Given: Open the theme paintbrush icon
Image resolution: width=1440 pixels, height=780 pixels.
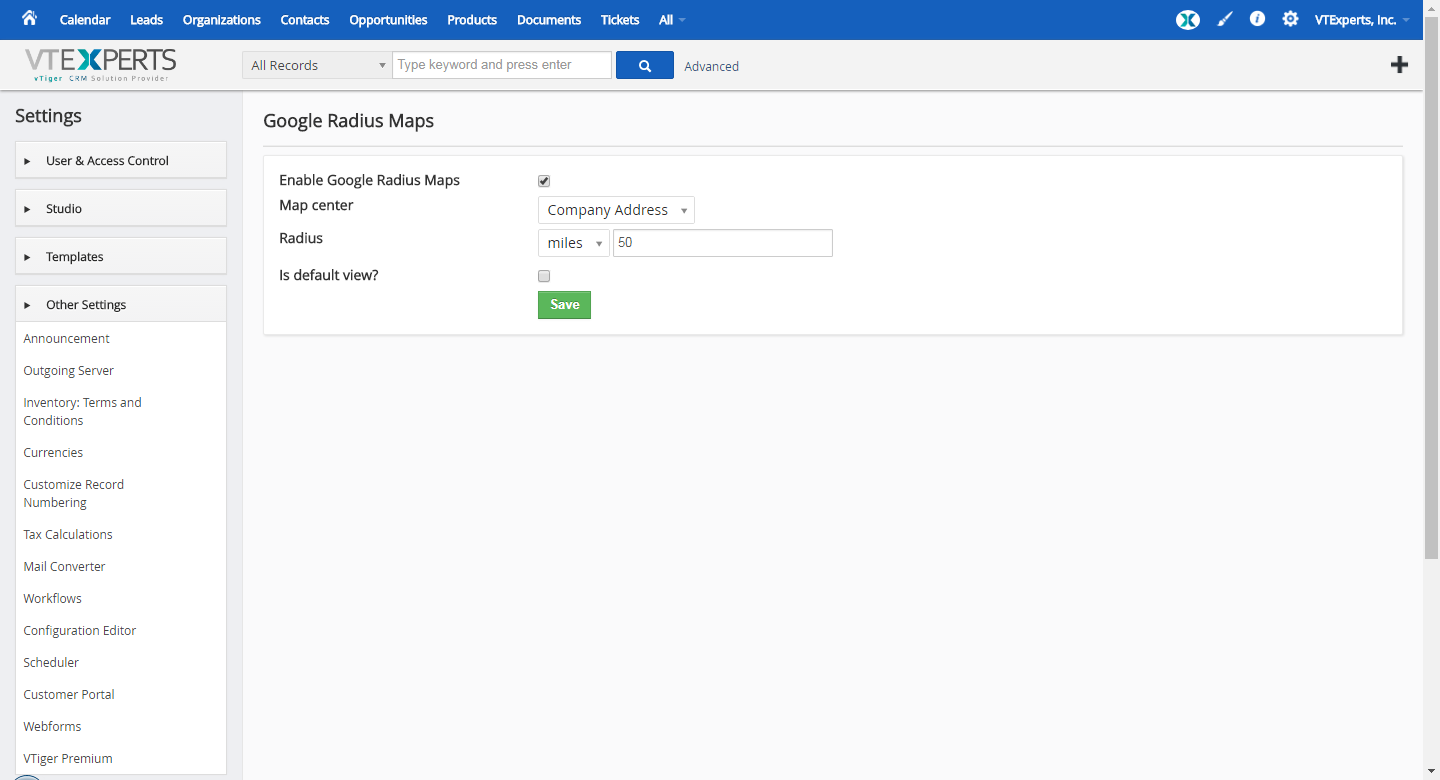Looking at the screenshot, I should point(1225,19).
